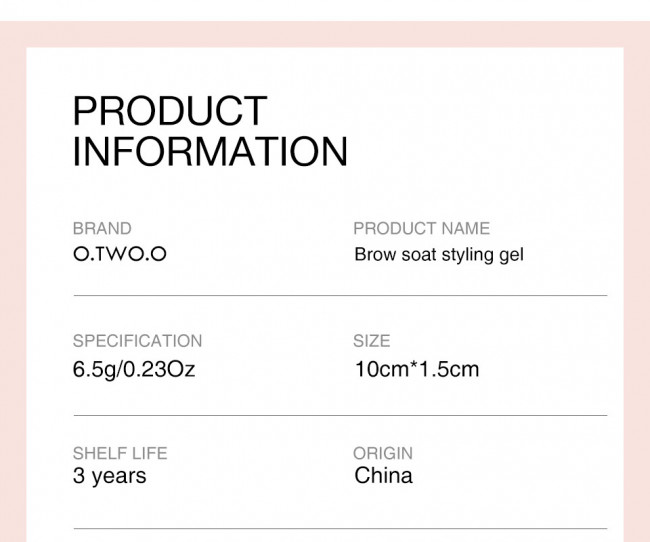650x542 pixels.
Task: Click the '6.5g/0.23Oz' specification value
Action: tap(134, 369)
